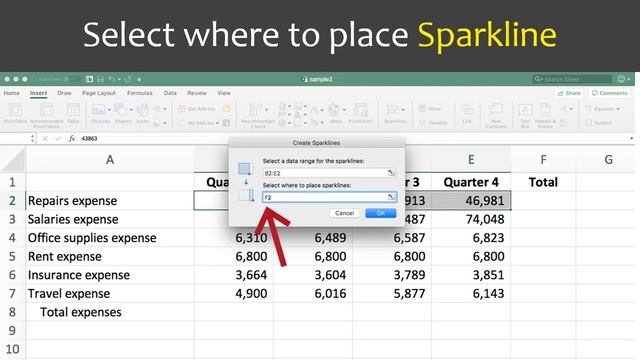
Task: Expand the Pictures dropdown arrow
Action: pyautogui.click(x=109, y=109)
